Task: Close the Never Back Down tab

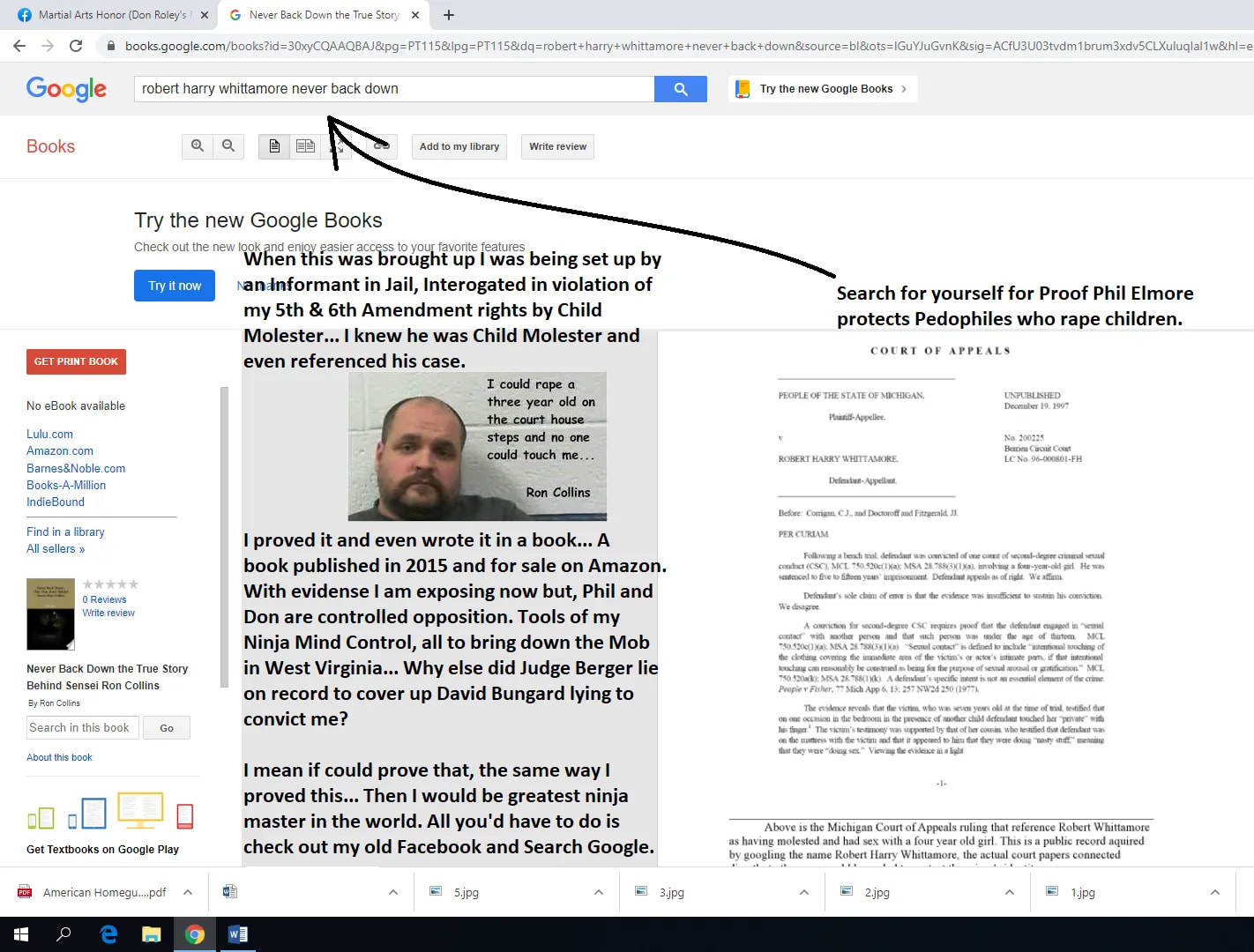Action: (414, 15)
